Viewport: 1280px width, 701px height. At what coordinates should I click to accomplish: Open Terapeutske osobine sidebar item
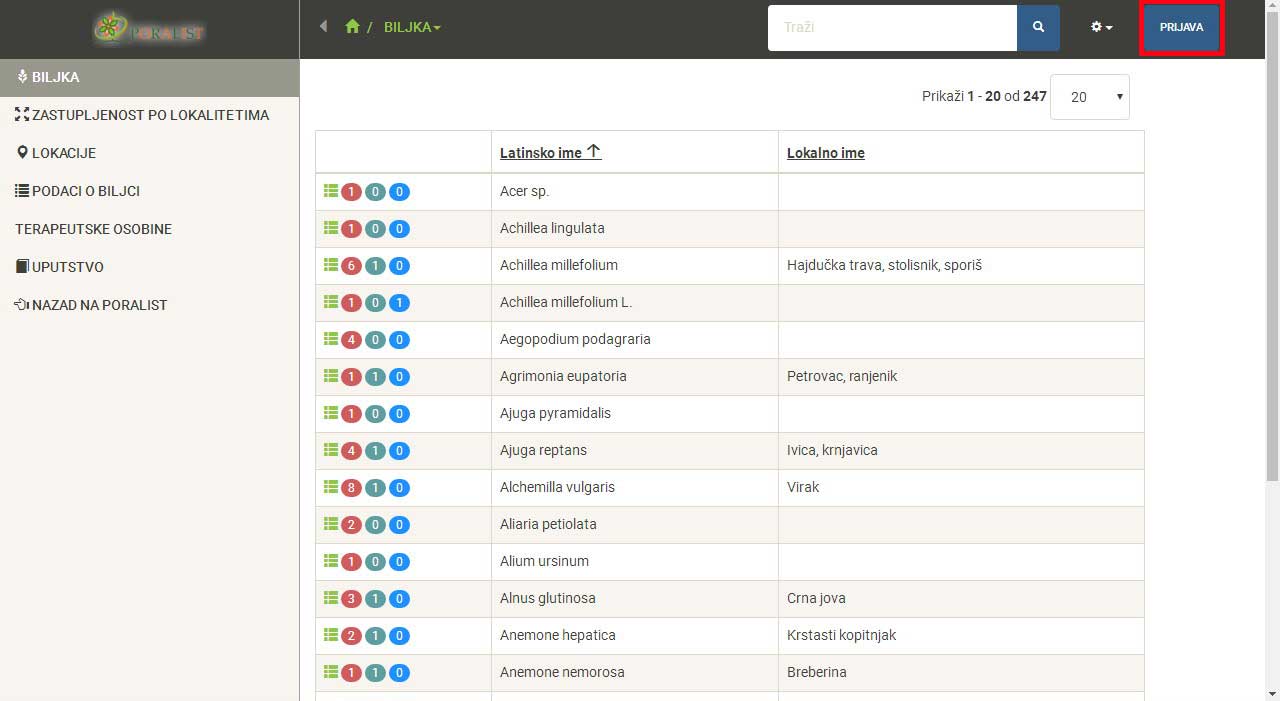(93, 229)
